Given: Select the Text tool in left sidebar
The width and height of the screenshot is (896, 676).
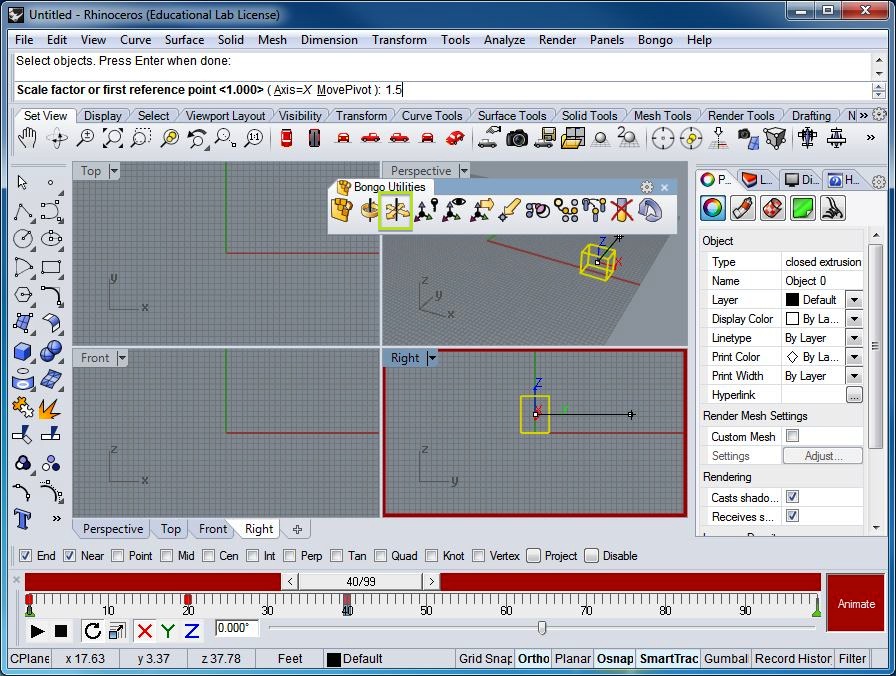Looking at the screenshot, I should pyautogui.click(x=22, y=519).
